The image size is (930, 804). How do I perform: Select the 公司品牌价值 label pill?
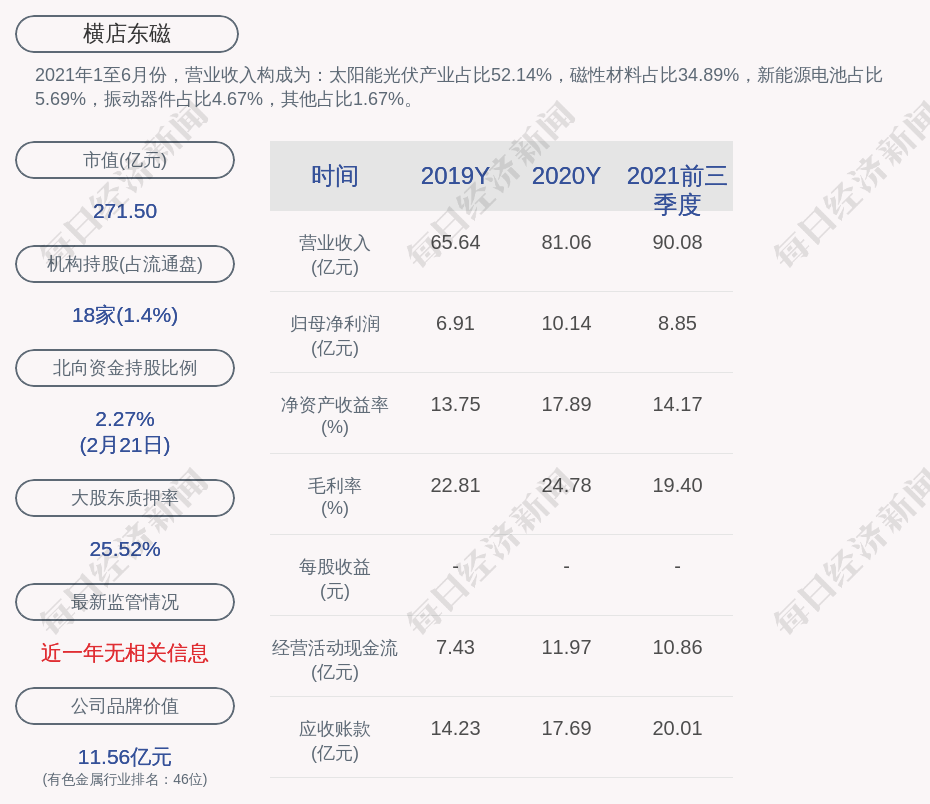[125, 706]
